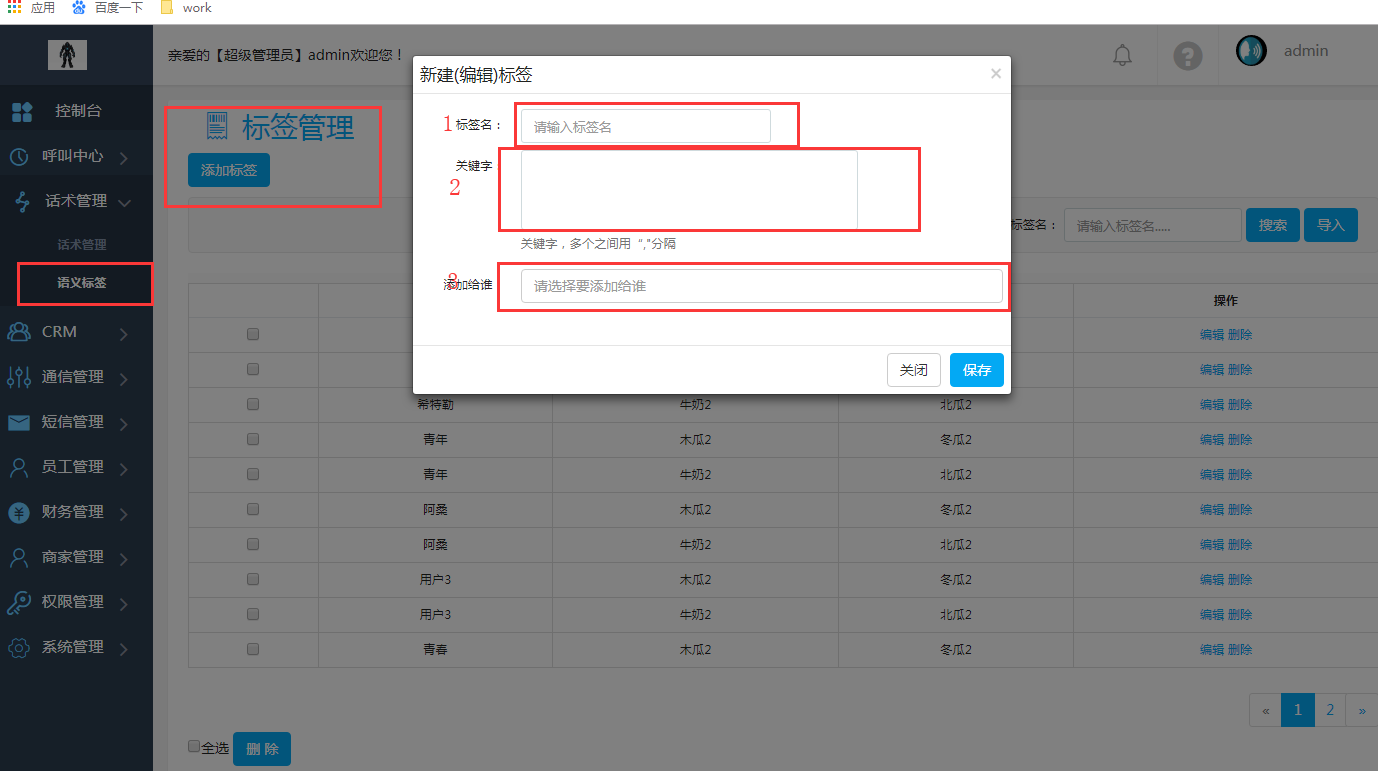Open the help question mark icon
This screenshot has width=1378, height=771.
[x=1187, y=55]
